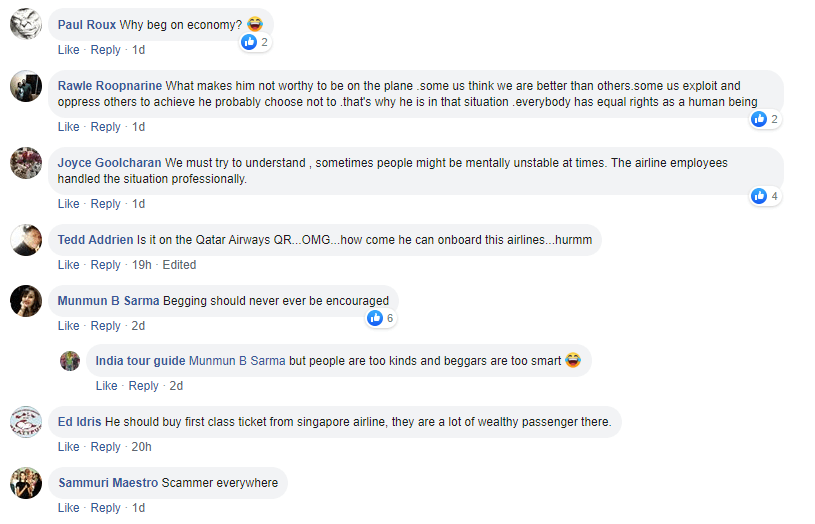View like reactions on Joyce Goolcharan's comment

(765, 196)
